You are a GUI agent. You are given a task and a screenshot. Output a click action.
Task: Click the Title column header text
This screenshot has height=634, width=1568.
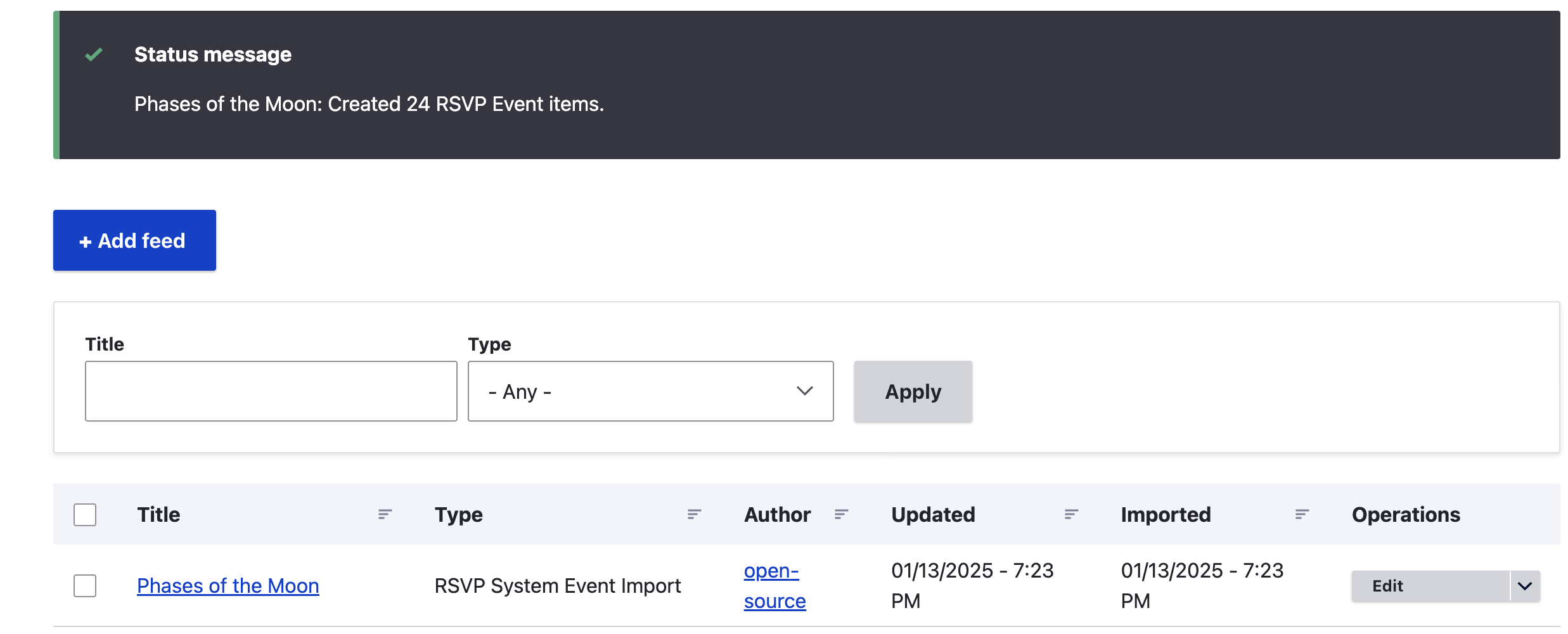point(158,515)
